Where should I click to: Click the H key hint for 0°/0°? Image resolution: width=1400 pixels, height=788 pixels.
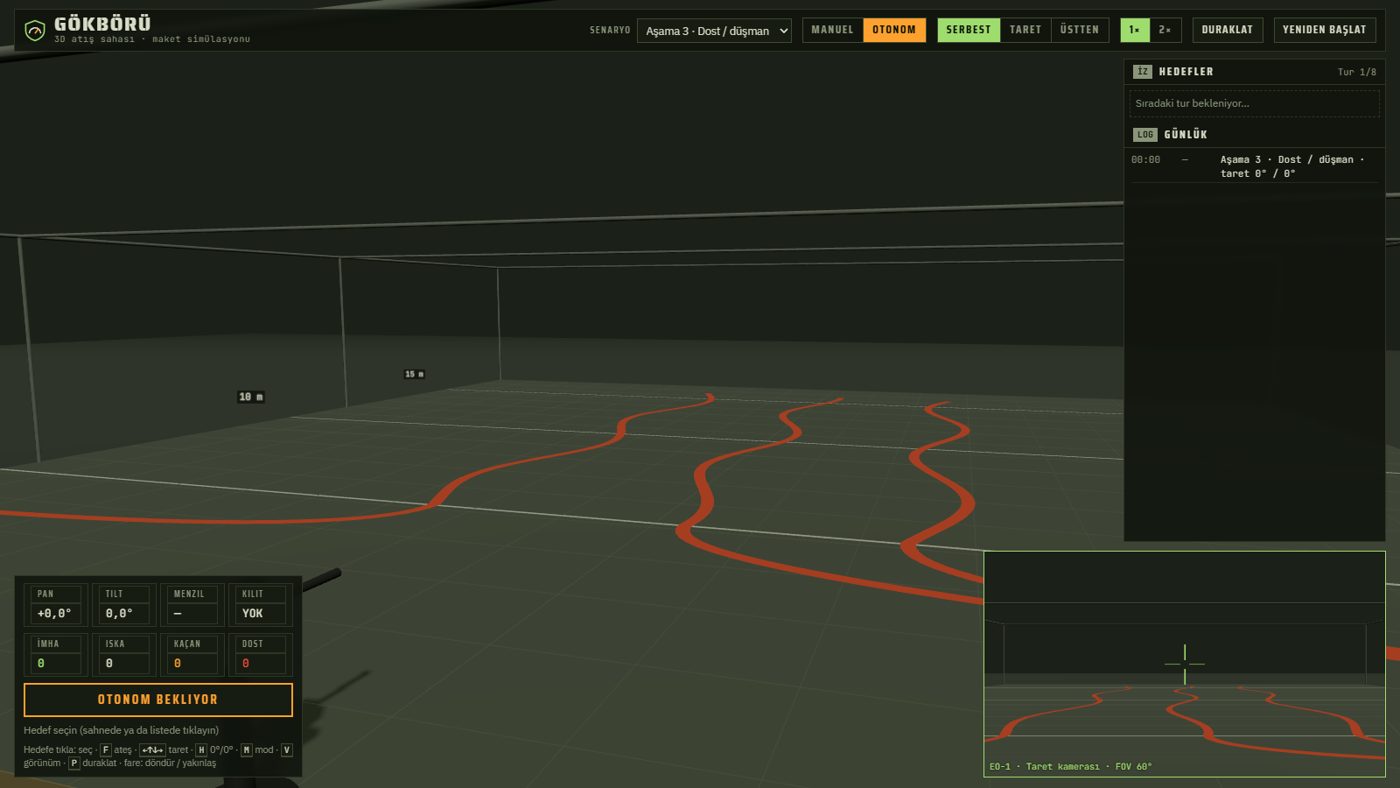(201, 750)
